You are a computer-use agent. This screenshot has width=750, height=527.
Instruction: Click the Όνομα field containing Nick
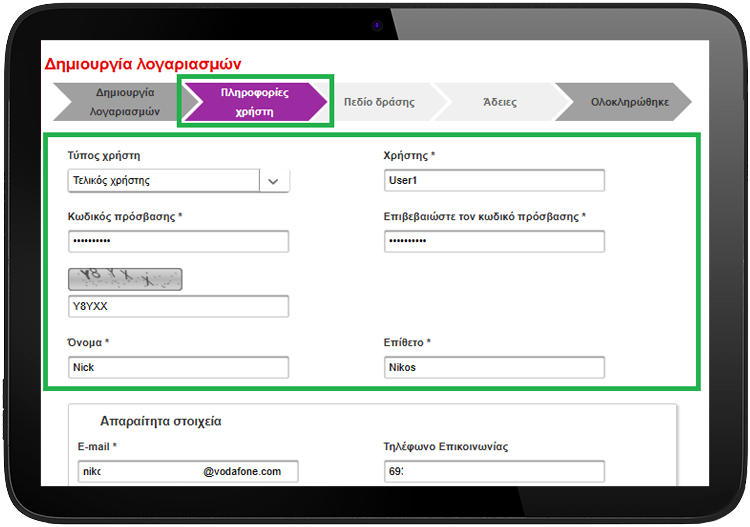click(x=178, y=367)
